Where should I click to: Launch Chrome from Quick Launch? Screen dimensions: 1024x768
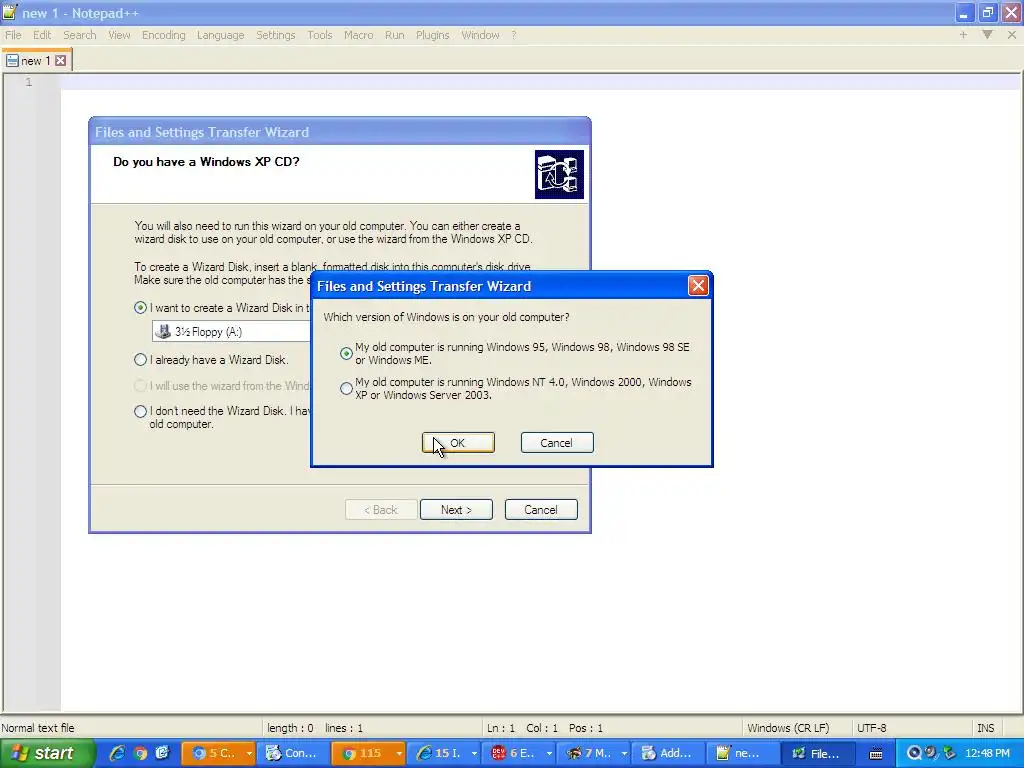[x=140, y=753]
